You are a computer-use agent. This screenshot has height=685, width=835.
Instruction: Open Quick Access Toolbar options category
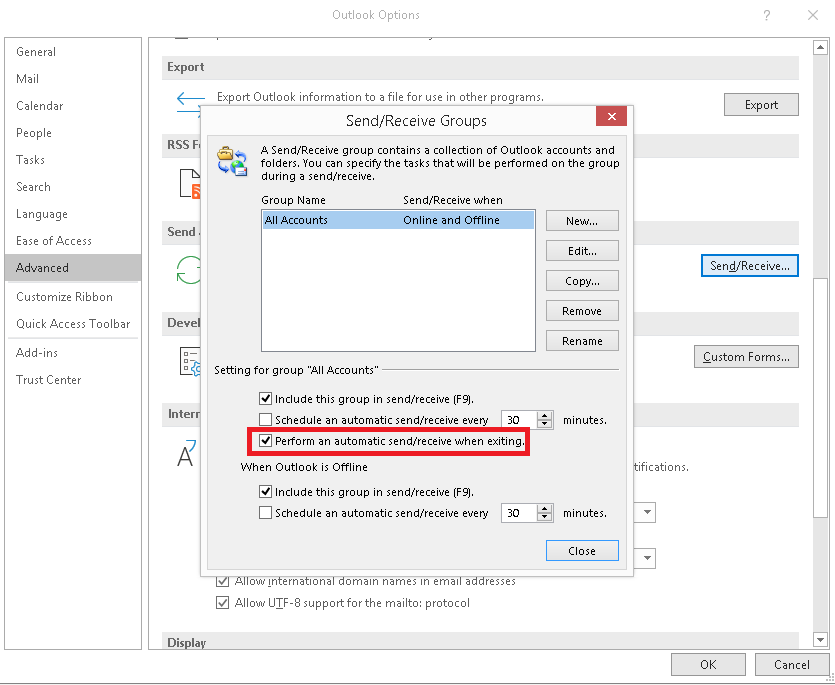[x=73, y=324]
